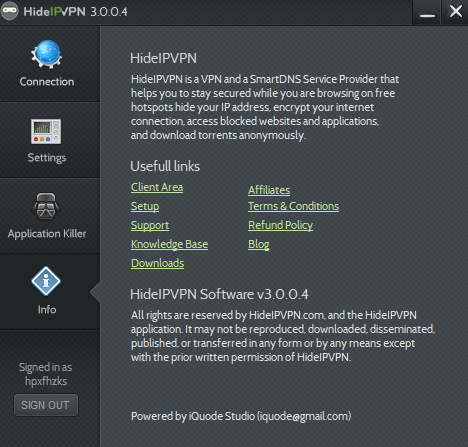Image resolution: width=468 pixels, height=447 pixels.
Task: Open the Downloads link
Action: click(157, 263)
